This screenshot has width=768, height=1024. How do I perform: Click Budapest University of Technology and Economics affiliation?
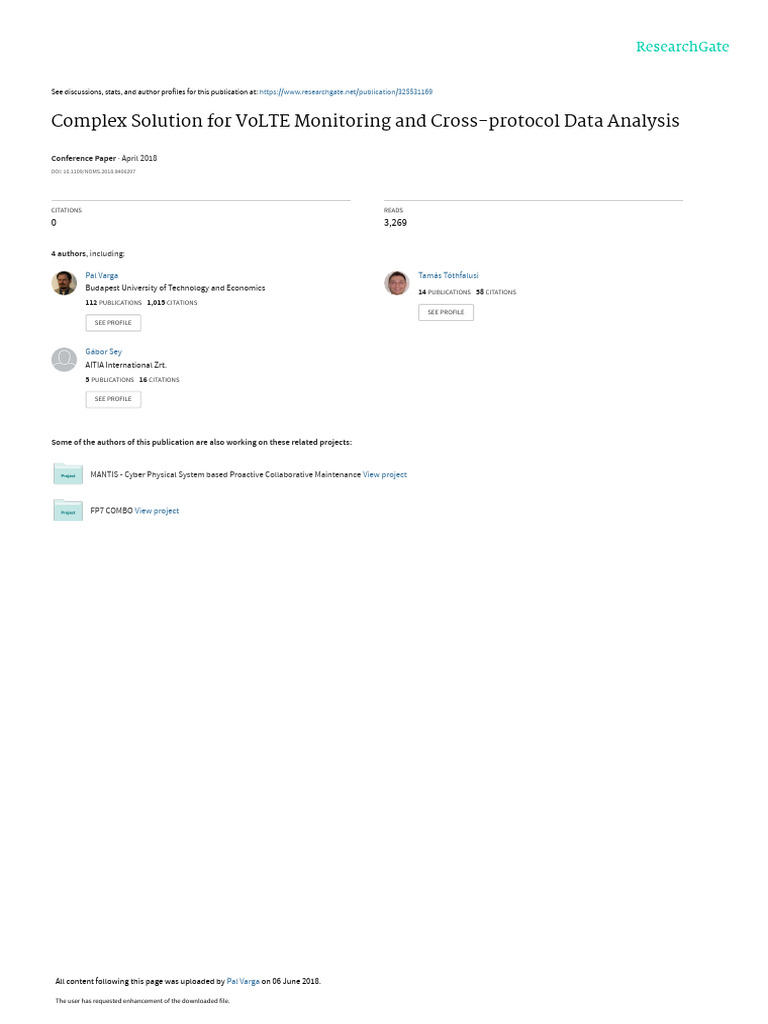point(175,288)
